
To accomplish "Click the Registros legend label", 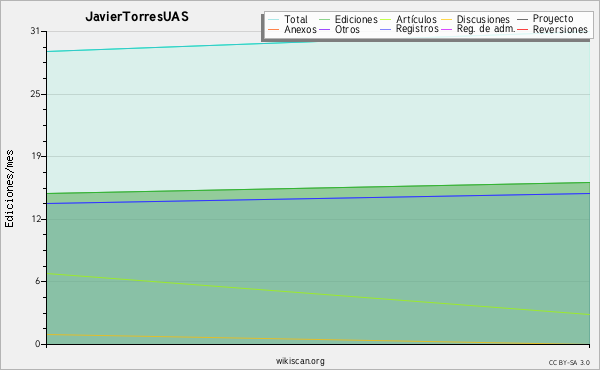I will [417, 29].
